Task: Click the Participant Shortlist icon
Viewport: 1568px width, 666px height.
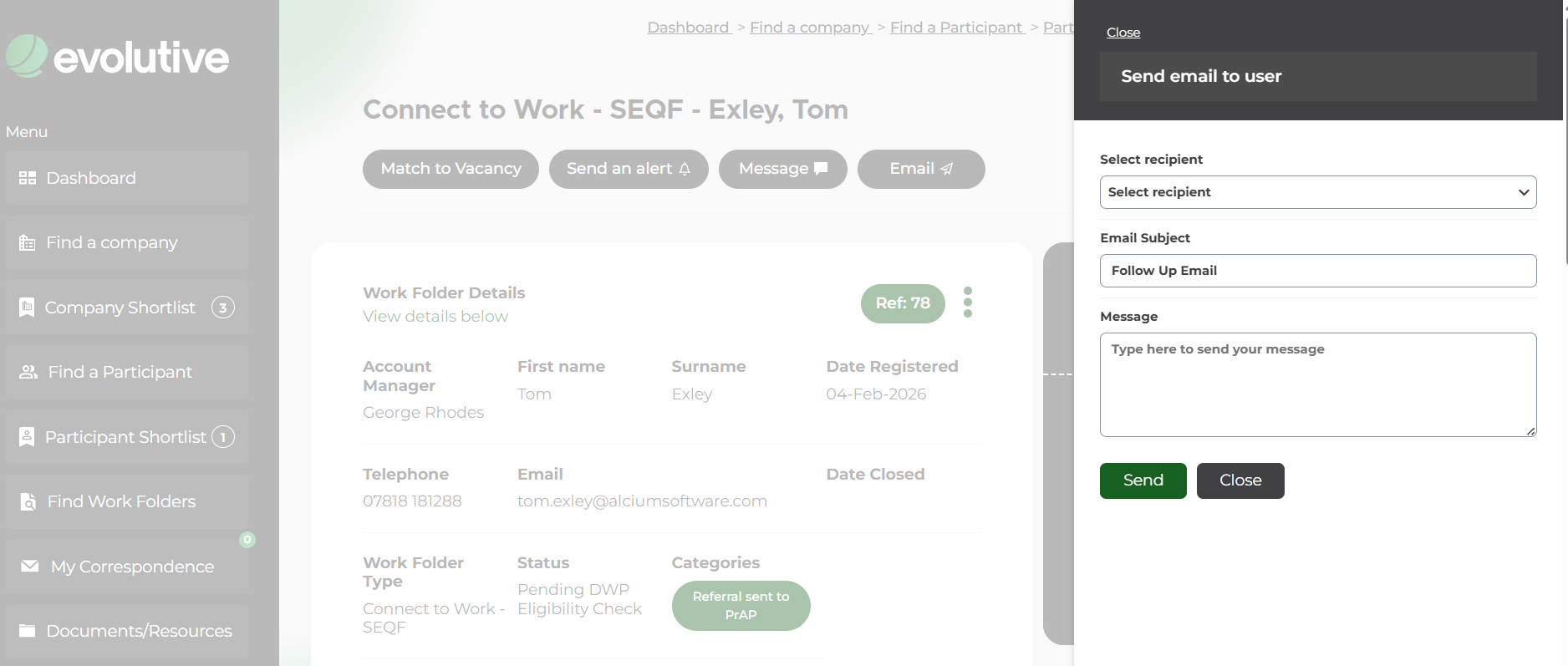Action: pyautogui.click(x=27, y=437)
